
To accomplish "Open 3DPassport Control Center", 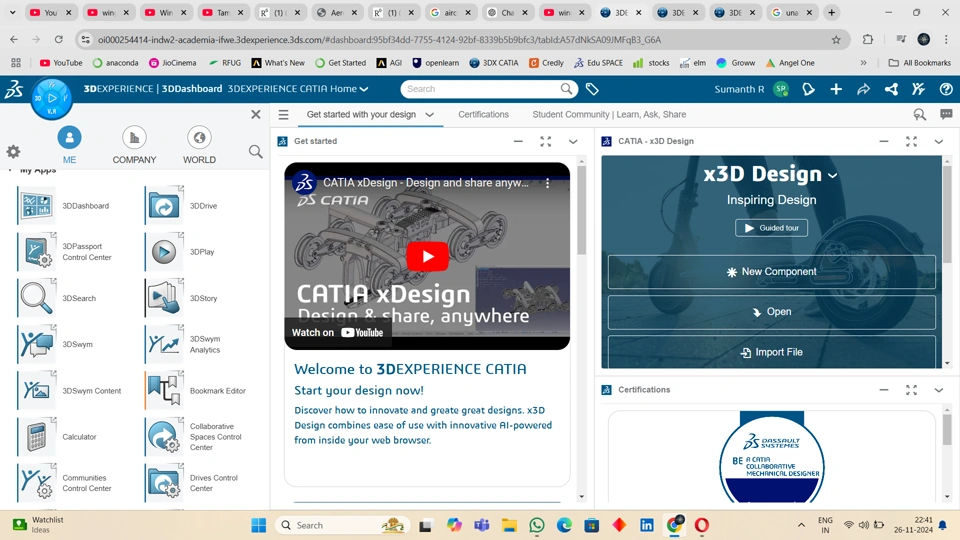I will point(37,252).
